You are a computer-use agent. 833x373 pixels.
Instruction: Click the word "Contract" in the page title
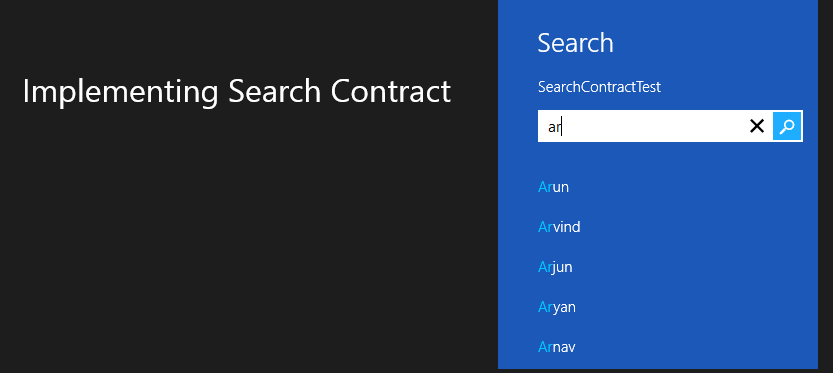point(390,91)
